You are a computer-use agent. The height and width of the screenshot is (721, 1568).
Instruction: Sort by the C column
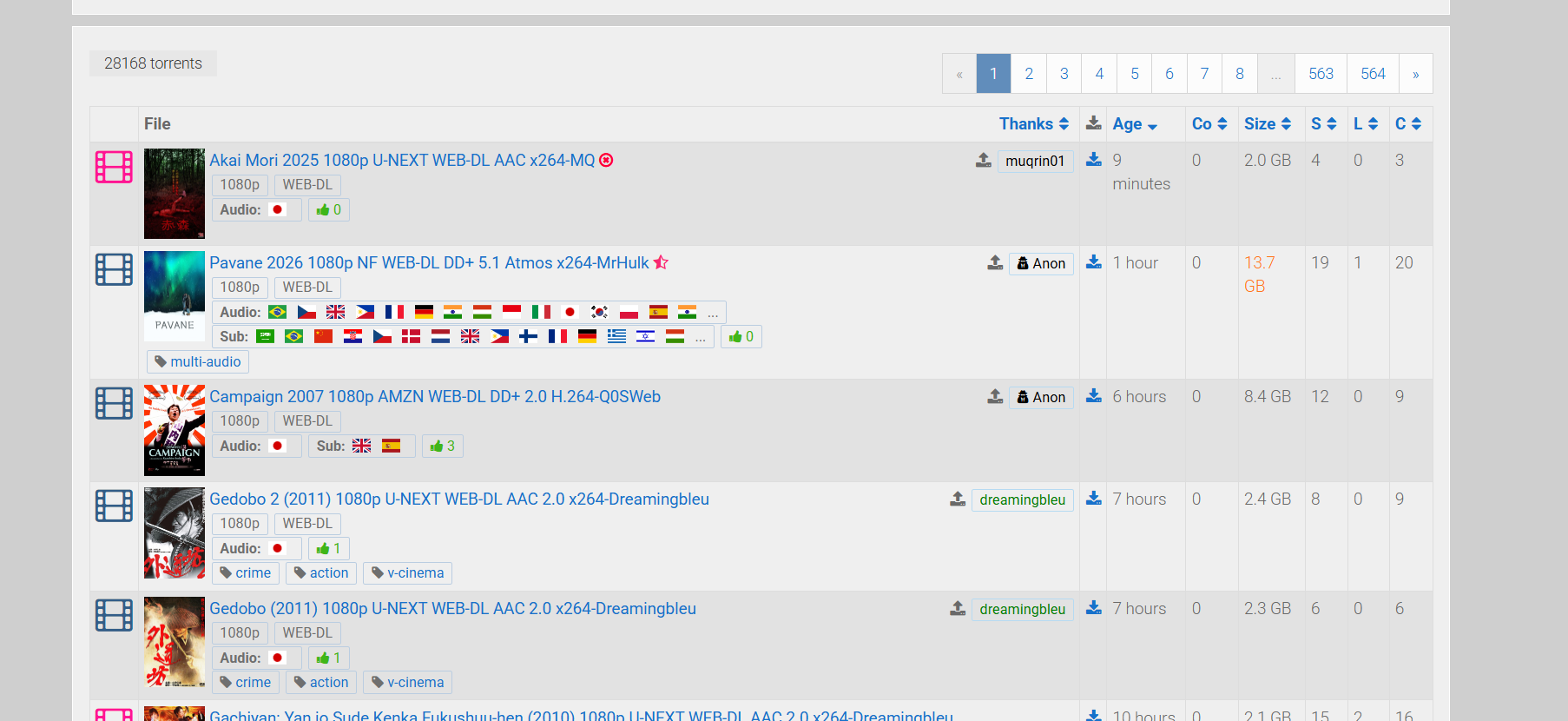coord(1408,124)
